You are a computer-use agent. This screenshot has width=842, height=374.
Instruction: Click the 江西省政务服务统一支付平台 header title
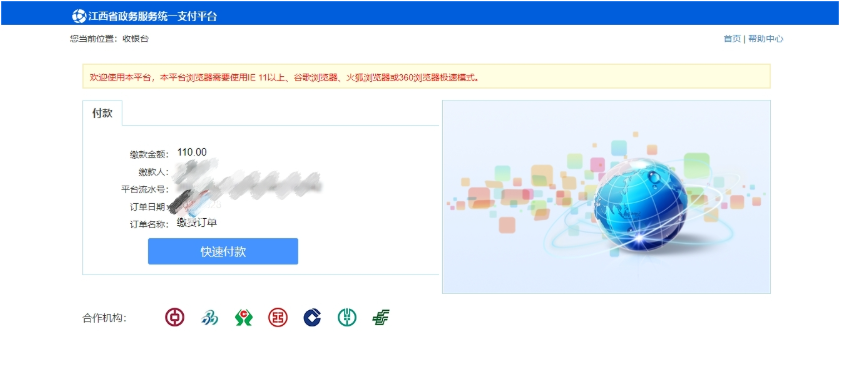pos(153,16)
